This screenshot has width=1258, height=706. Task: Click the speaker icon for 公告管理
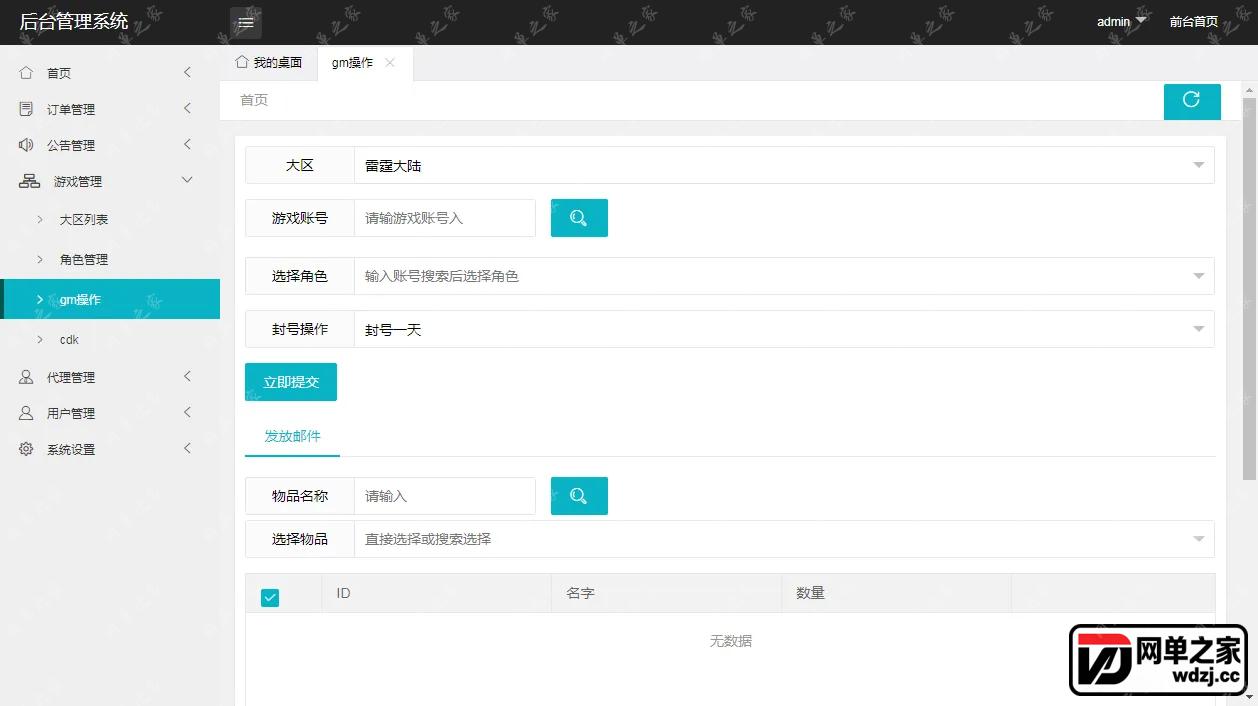26,145
